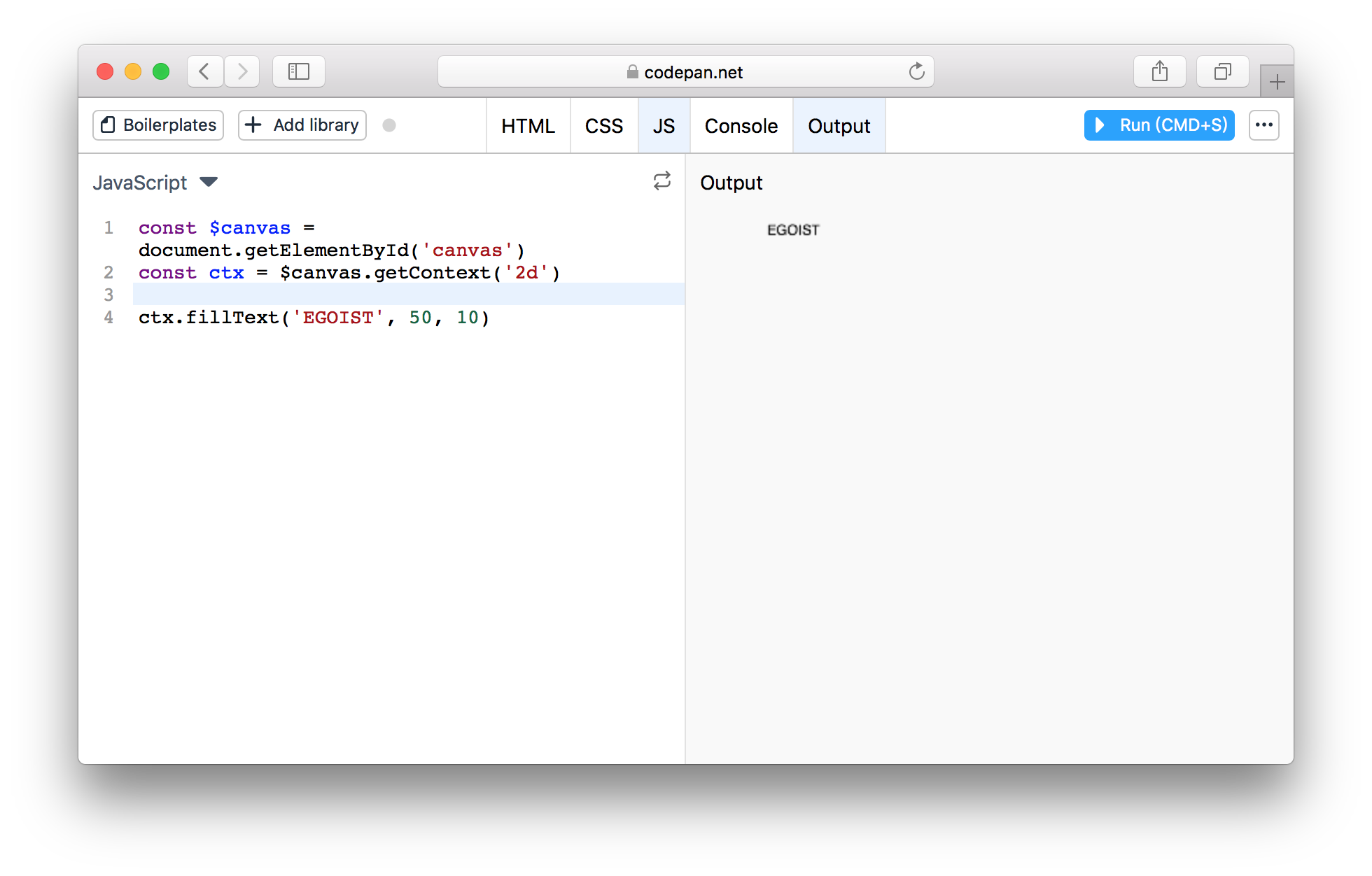Expand the JavaScript language dropdown arrow
1372x876 pixels.
click(x=209, y=182)
